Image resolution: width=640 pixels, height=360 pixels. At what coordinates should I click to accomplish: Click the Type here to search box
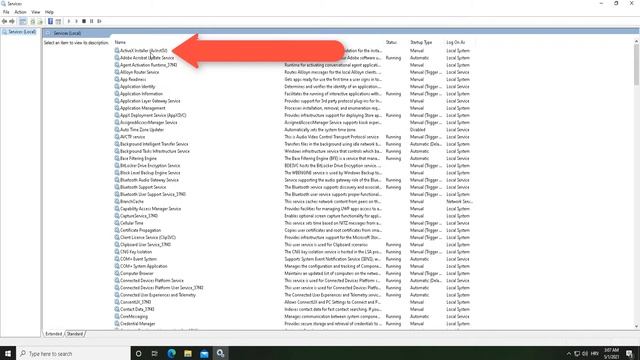click(73, 353)
